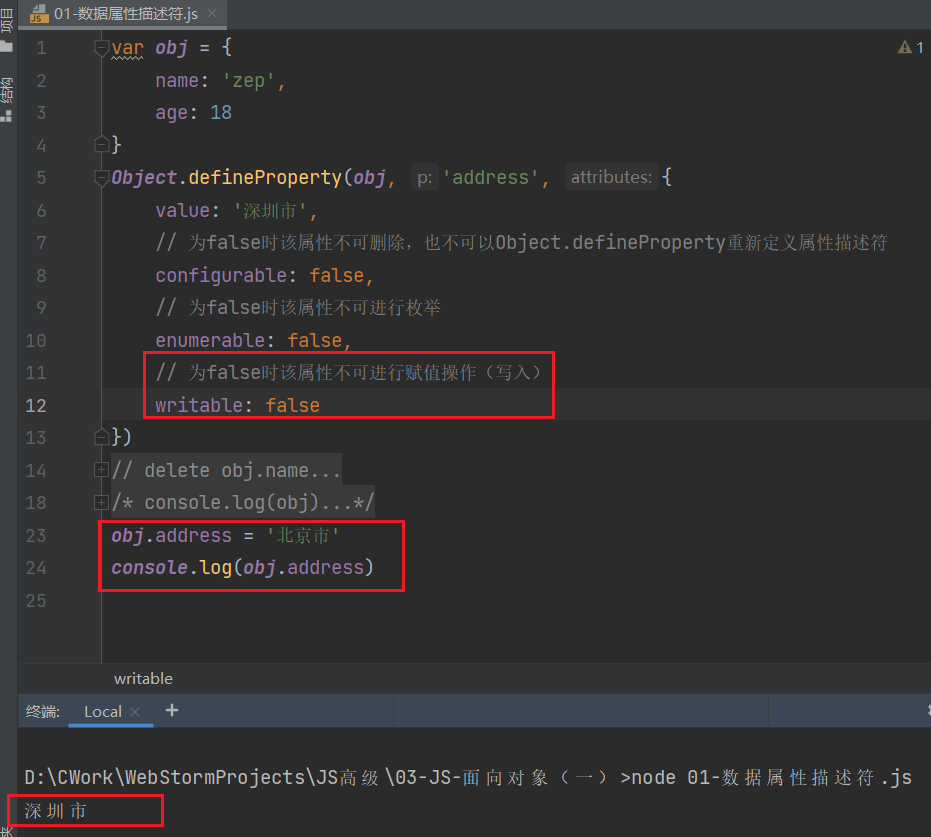Viewport: 931px width, 837px height.
Task: Open the 结构 tool window sidebar
Action: click(7, 99)
